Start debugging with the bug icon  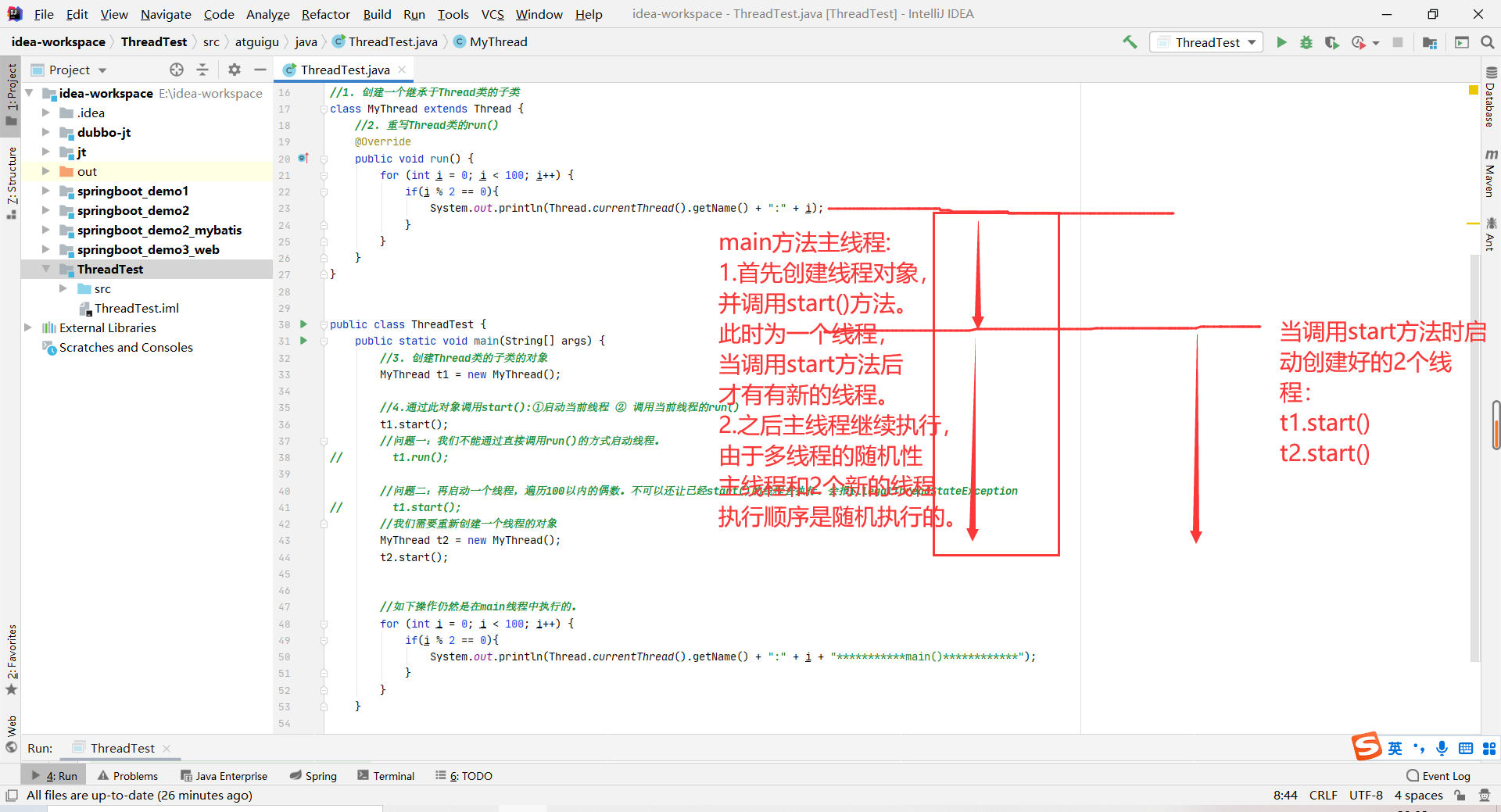[x=1306, y=42]
